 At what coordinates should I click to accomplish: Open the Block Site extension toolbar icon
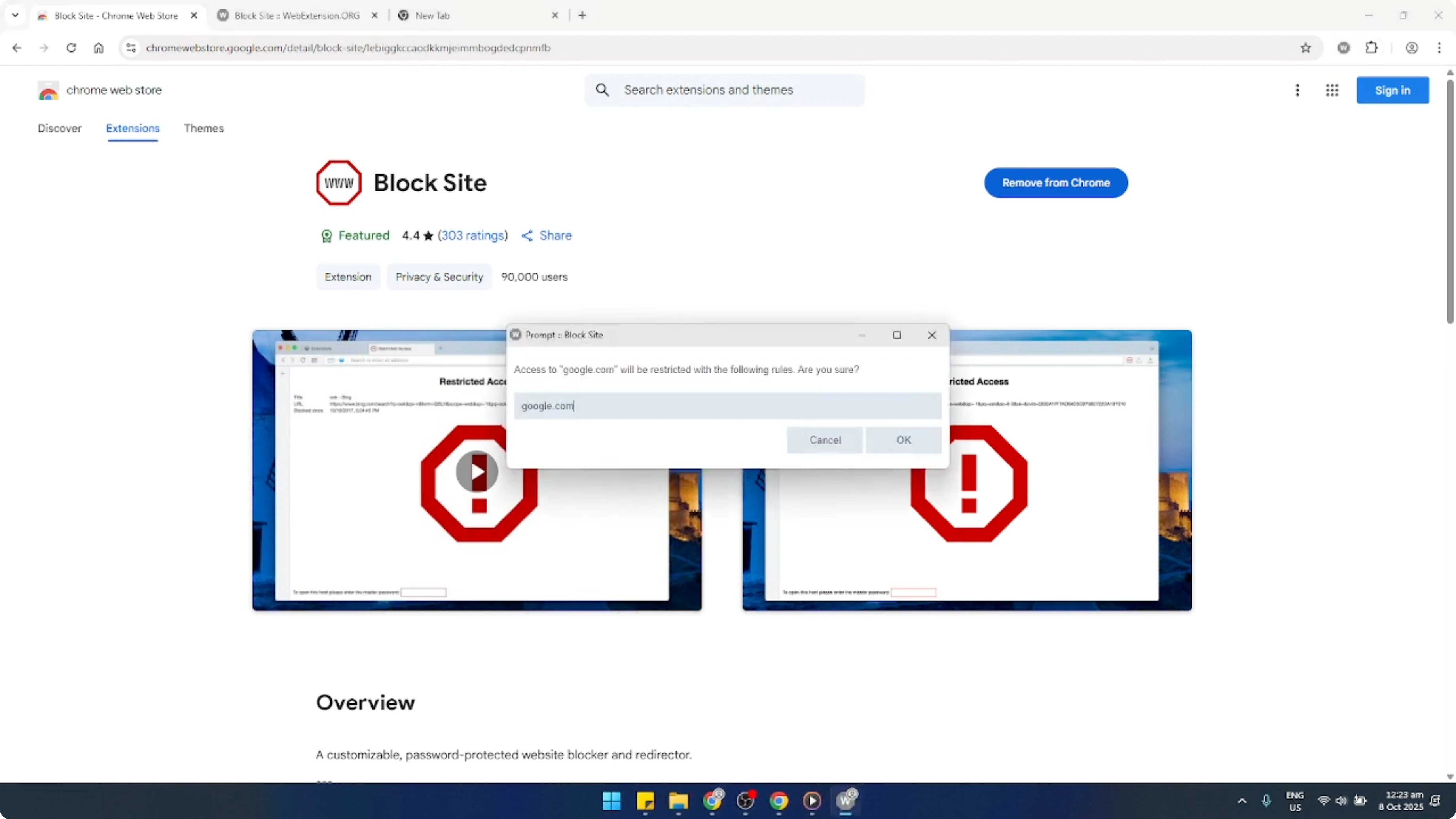coord(1344,48)
